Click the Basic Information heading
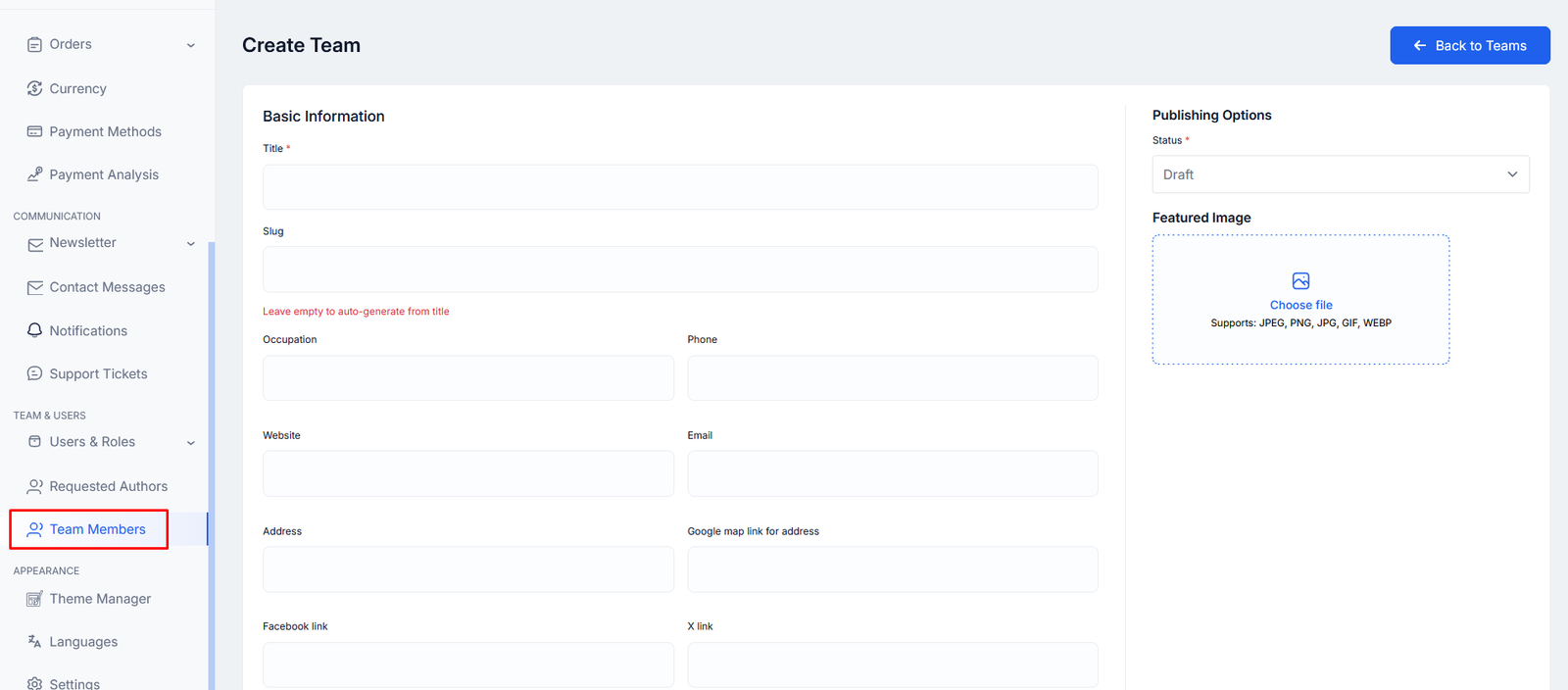1568x690 pixels. pos(323,117)
